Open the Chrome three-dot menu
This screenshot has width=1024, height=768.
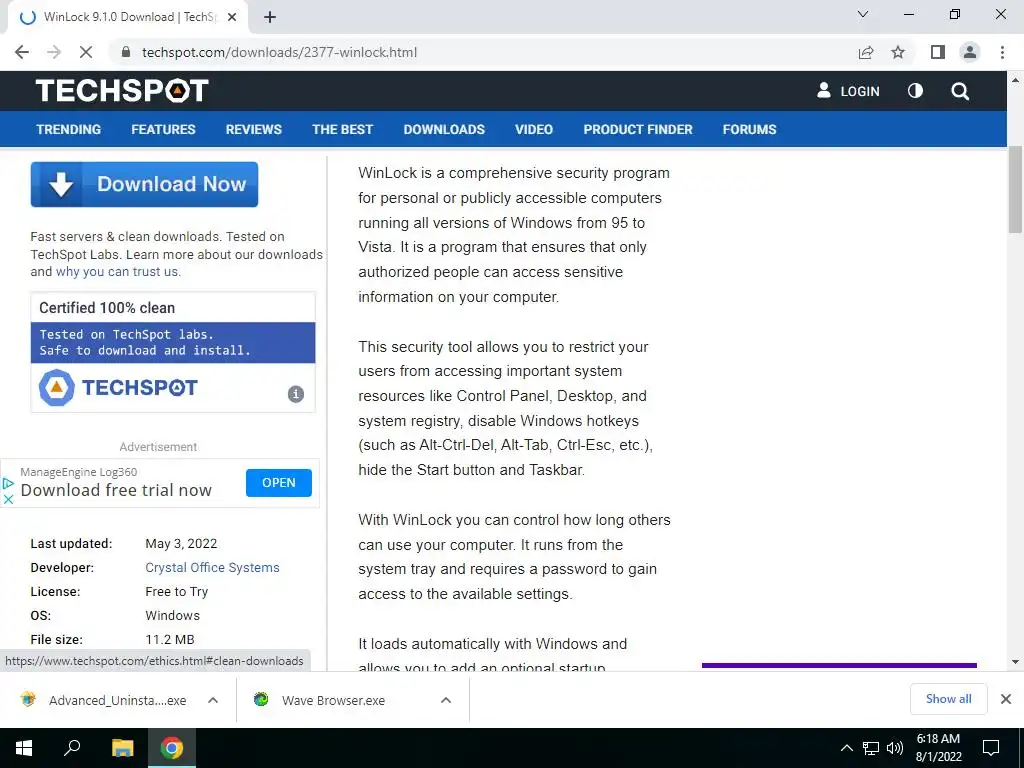click(x=1002, y=52)
